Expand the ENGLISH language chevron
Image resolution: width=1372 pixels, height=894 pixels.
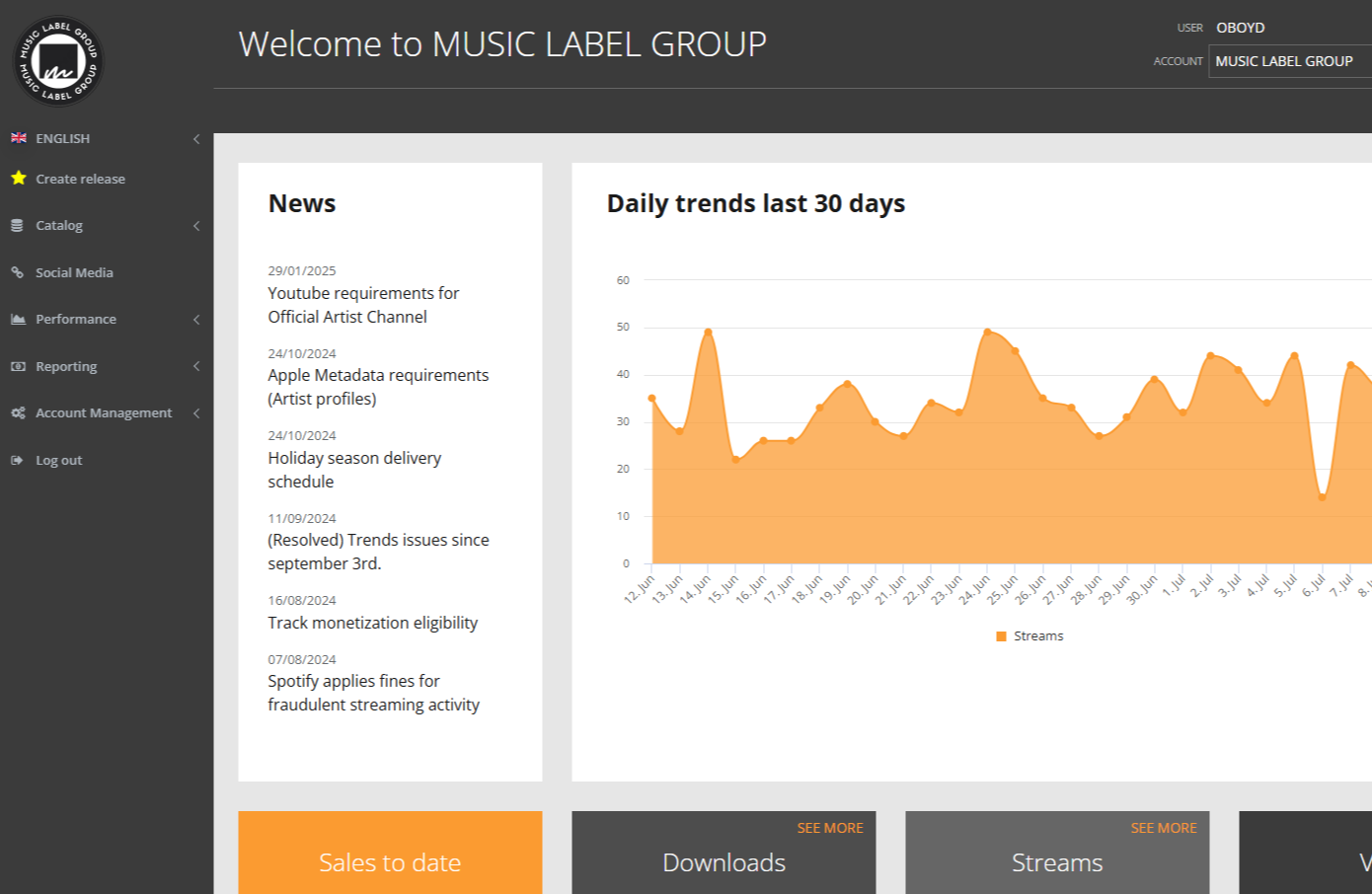click(x=196, y=138)
